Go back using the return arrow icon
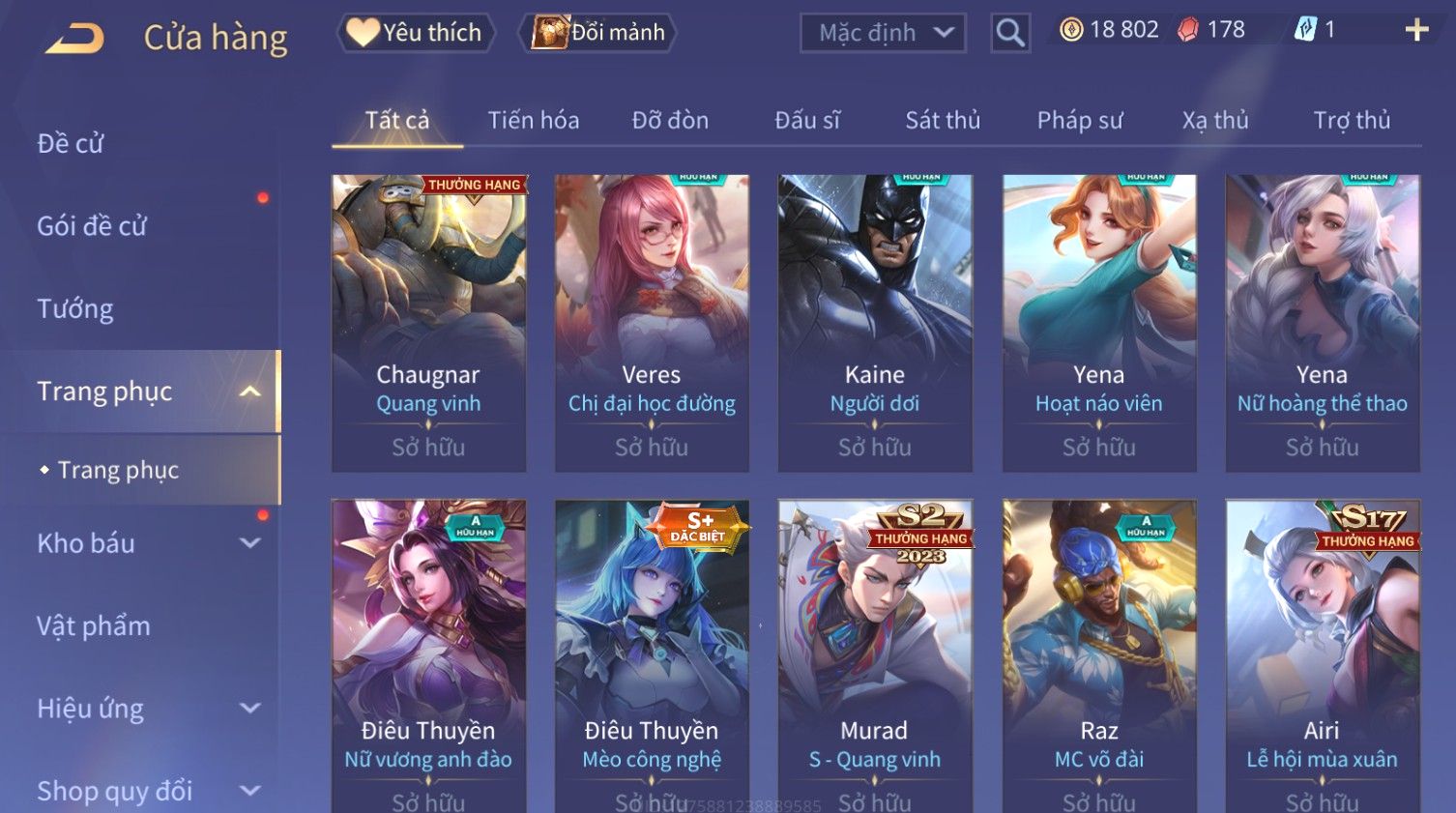This screenshot has height=813, width=1456. 74,39
